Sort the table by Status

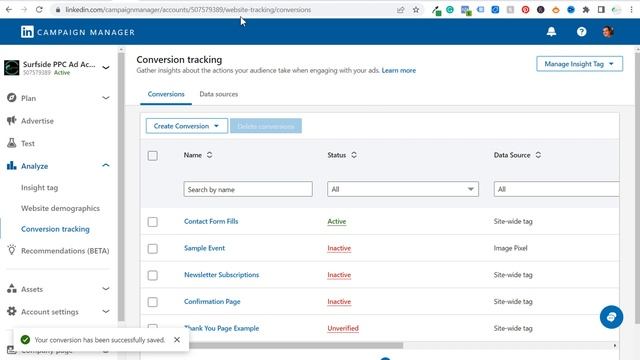tap(354, 155)
